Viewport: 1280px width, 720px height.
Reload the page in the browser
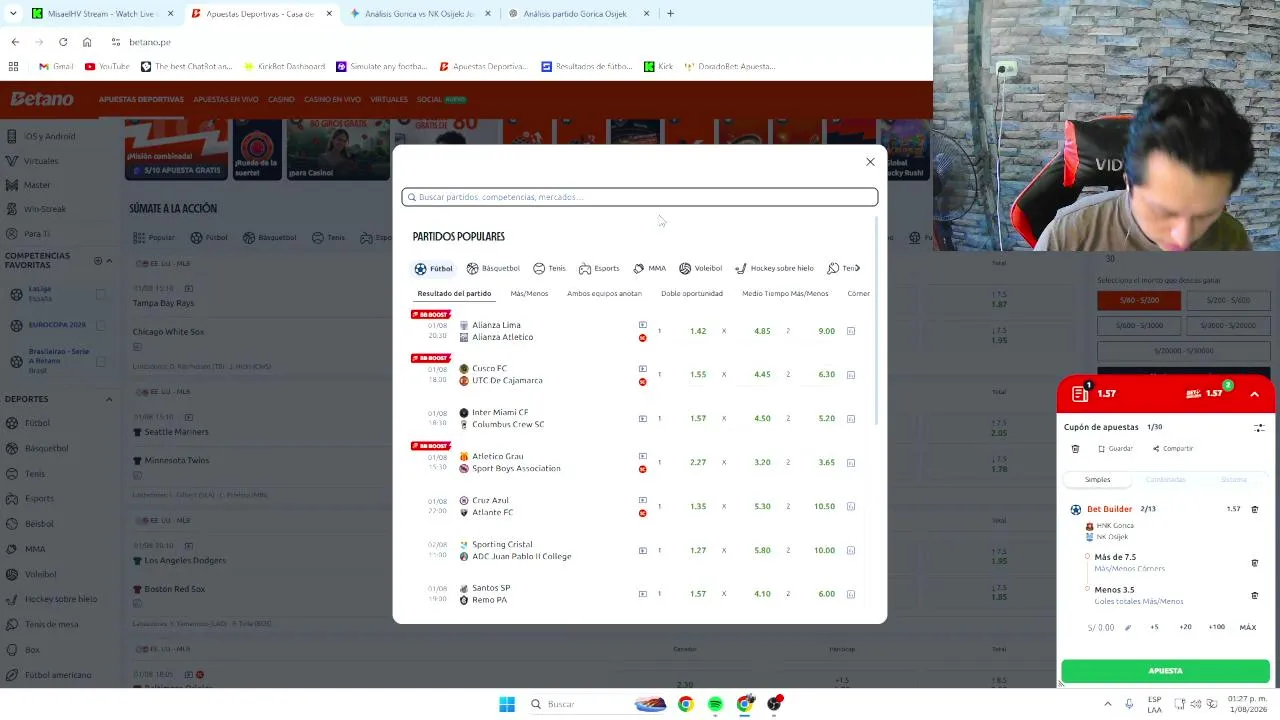coord(63,42)
